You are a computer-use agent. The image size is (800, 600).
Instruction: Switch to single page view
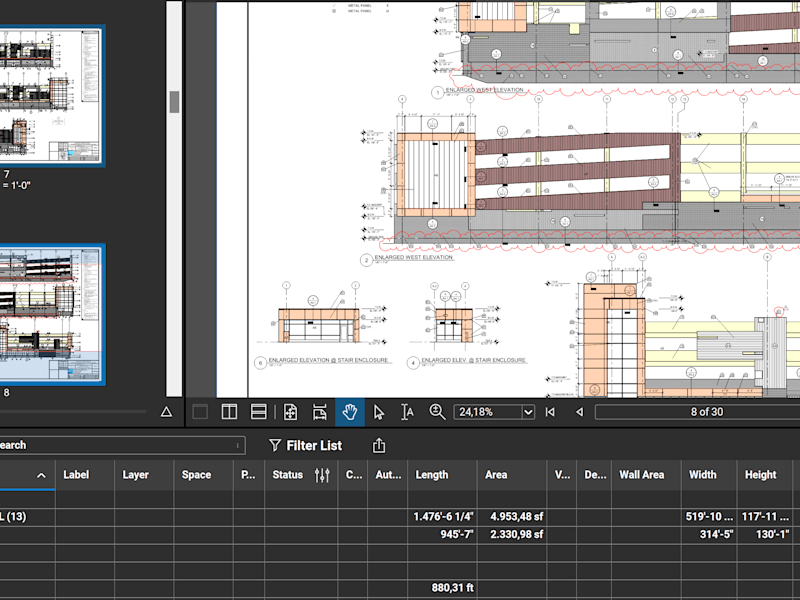(200, 412)
